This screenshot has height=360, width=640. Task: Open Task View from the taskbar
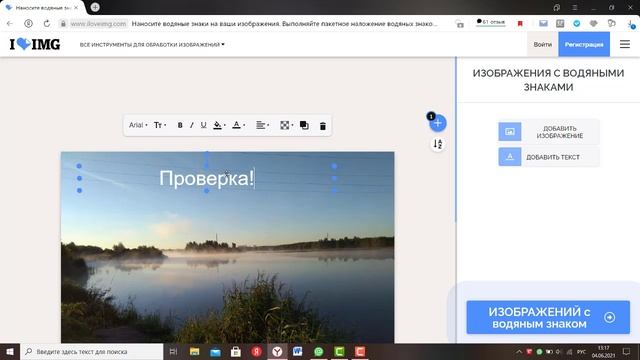173,351
